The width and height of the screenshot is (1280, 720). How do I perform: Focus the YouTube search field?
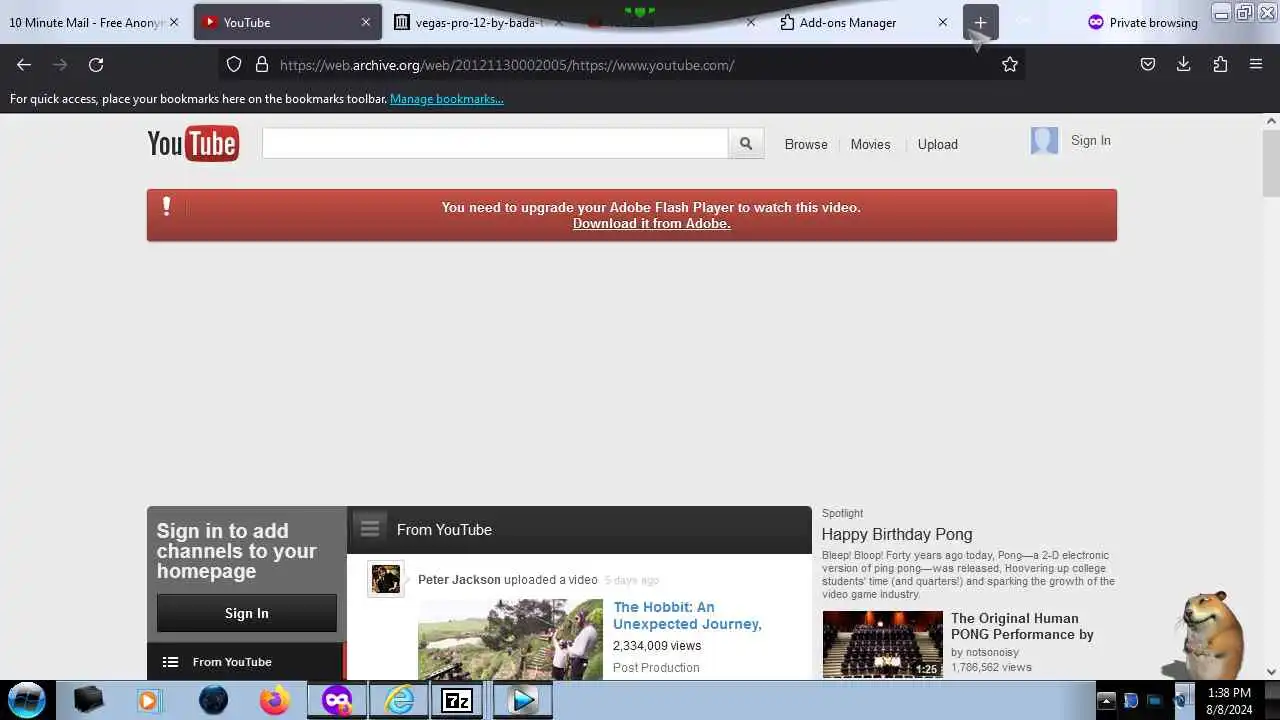[x=495, y=144]
